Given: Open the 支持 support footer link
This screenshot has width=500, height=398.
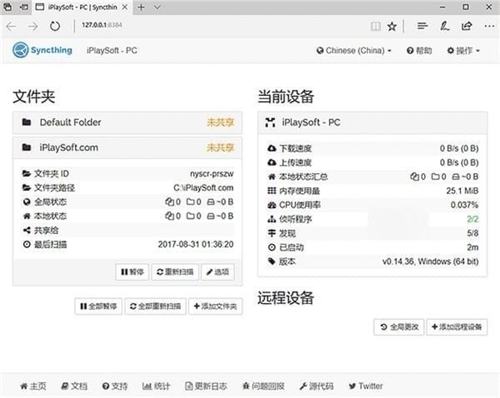Looking at the screenshot, I should tap(115, 386).
